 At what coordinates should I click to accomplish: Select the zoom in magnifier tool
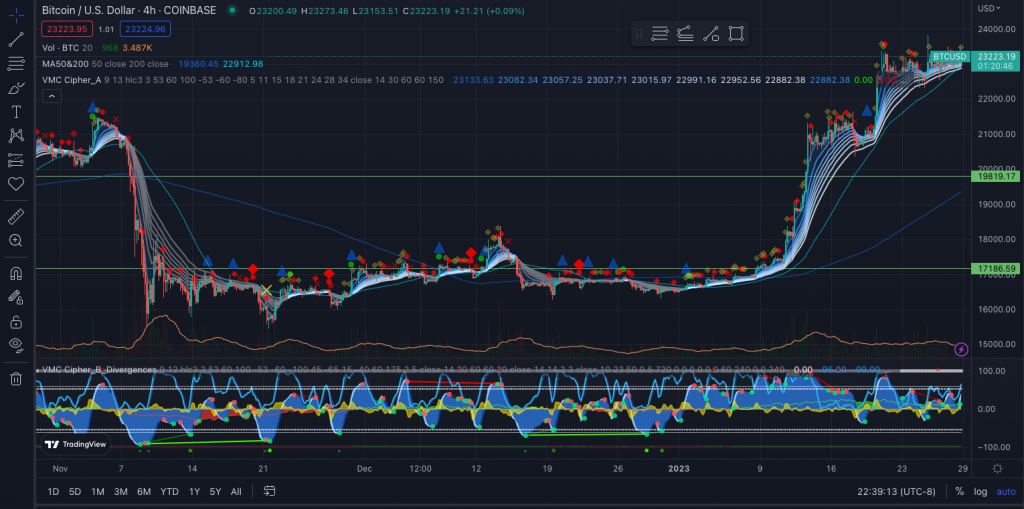pos(16,240)
